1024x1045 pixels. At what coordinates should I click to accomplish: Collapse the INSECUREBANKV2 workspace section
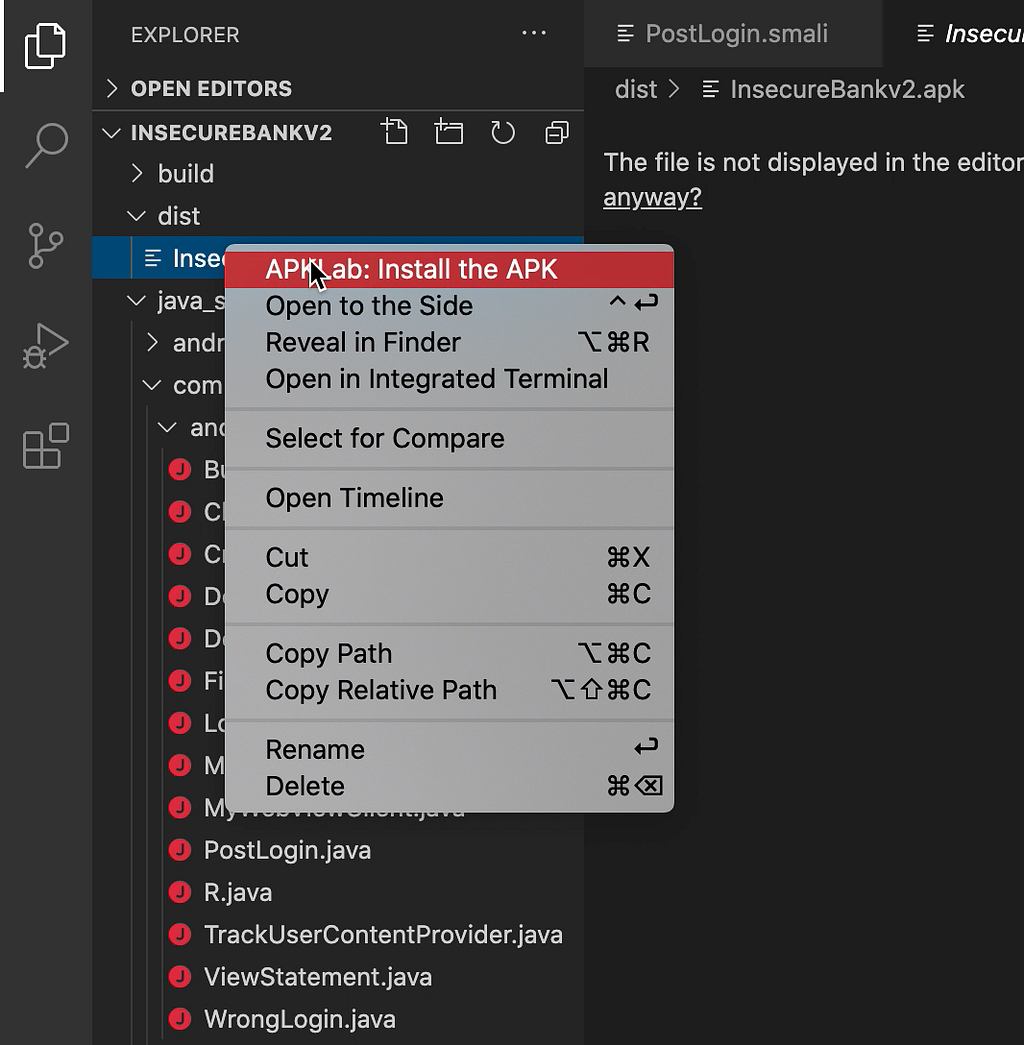[x=111, y=133]
